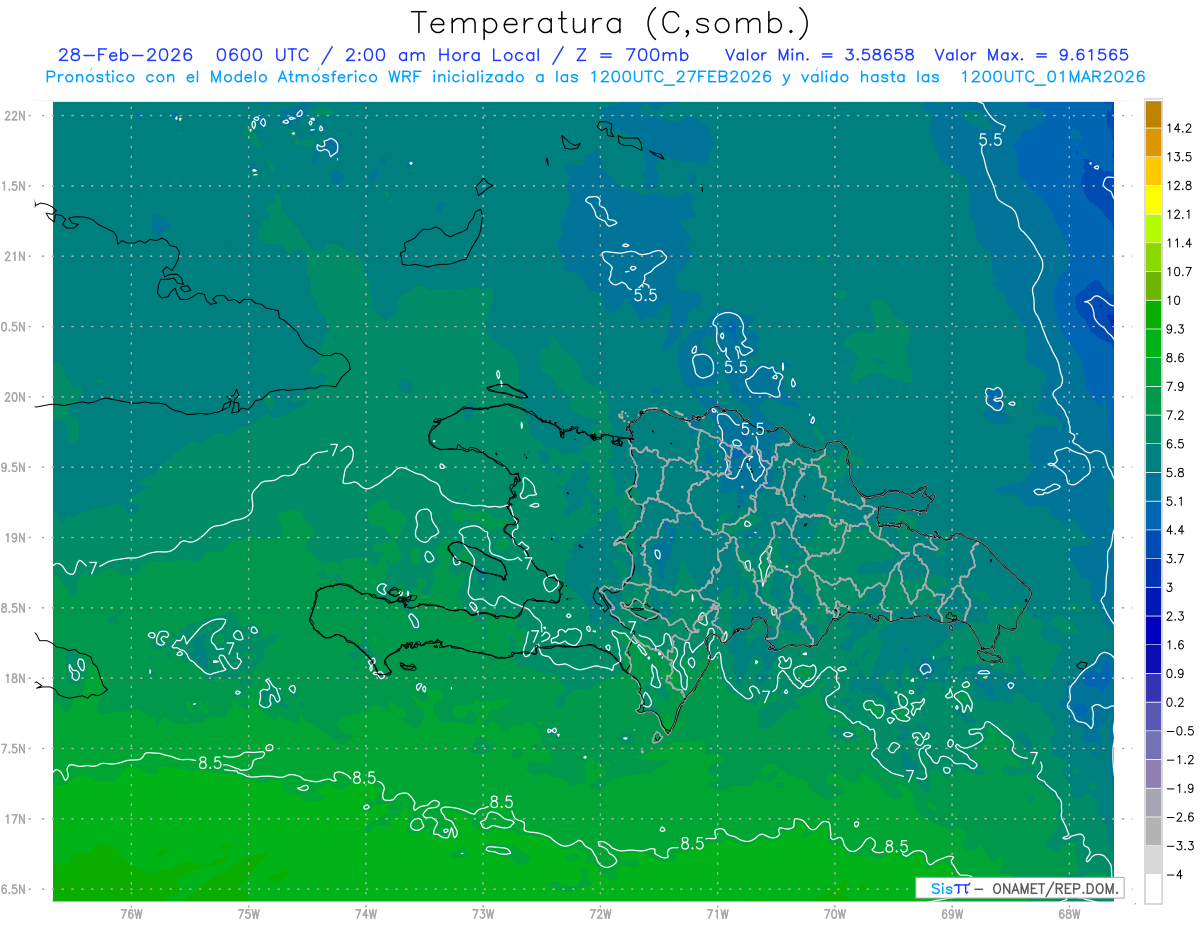Click the -0.5 value on color scale
The image size is (1200, 927).
coord(1180,731)
